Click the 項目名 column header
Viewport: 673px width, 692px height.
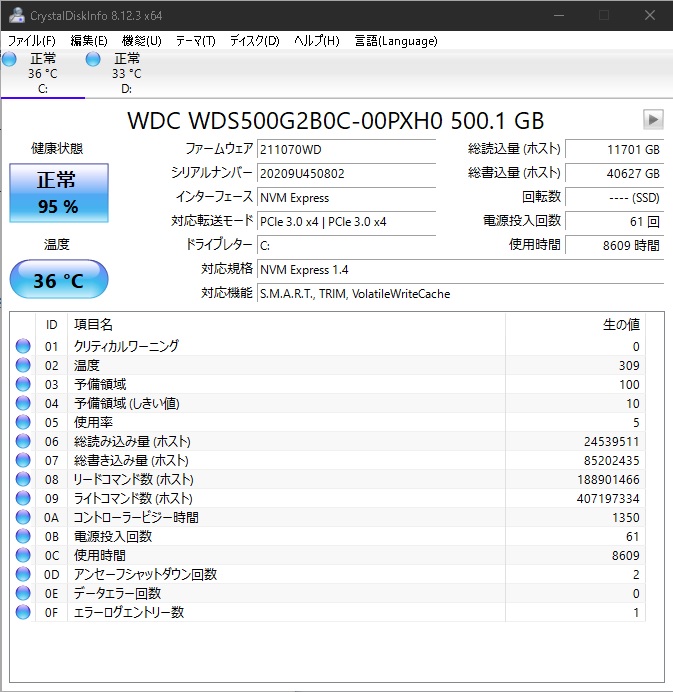(286, 325)
